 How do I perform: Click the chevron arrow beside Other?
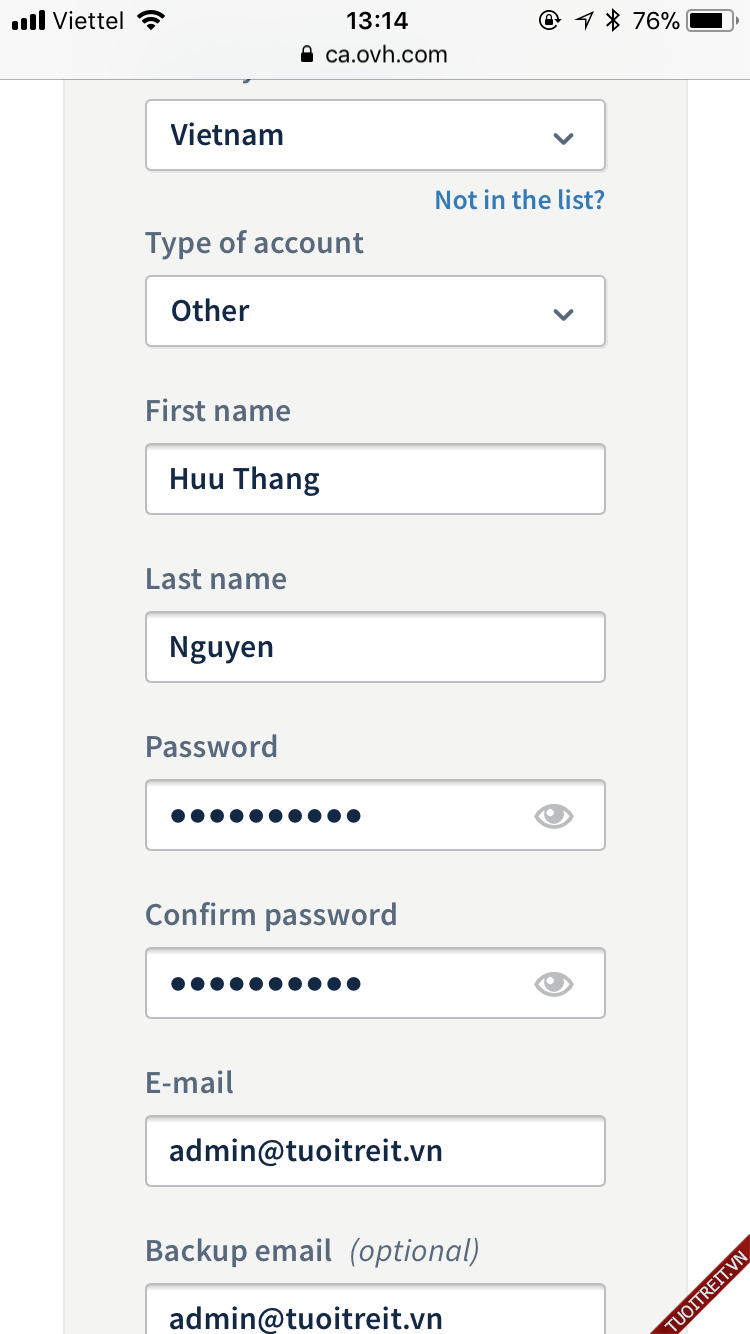pyautogui.click(x=564, y=314)
